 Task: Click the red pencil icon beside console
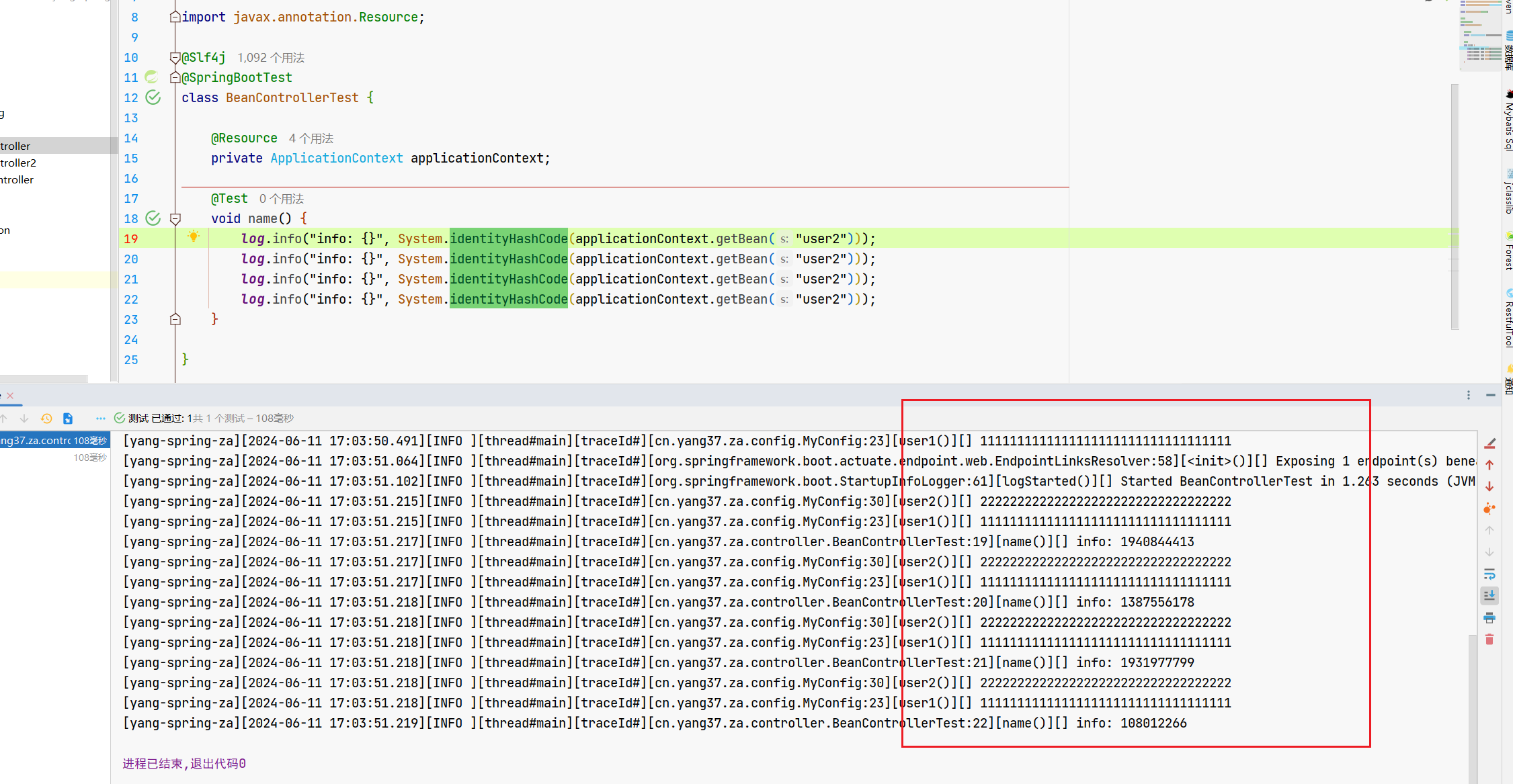coord(1489,443)
